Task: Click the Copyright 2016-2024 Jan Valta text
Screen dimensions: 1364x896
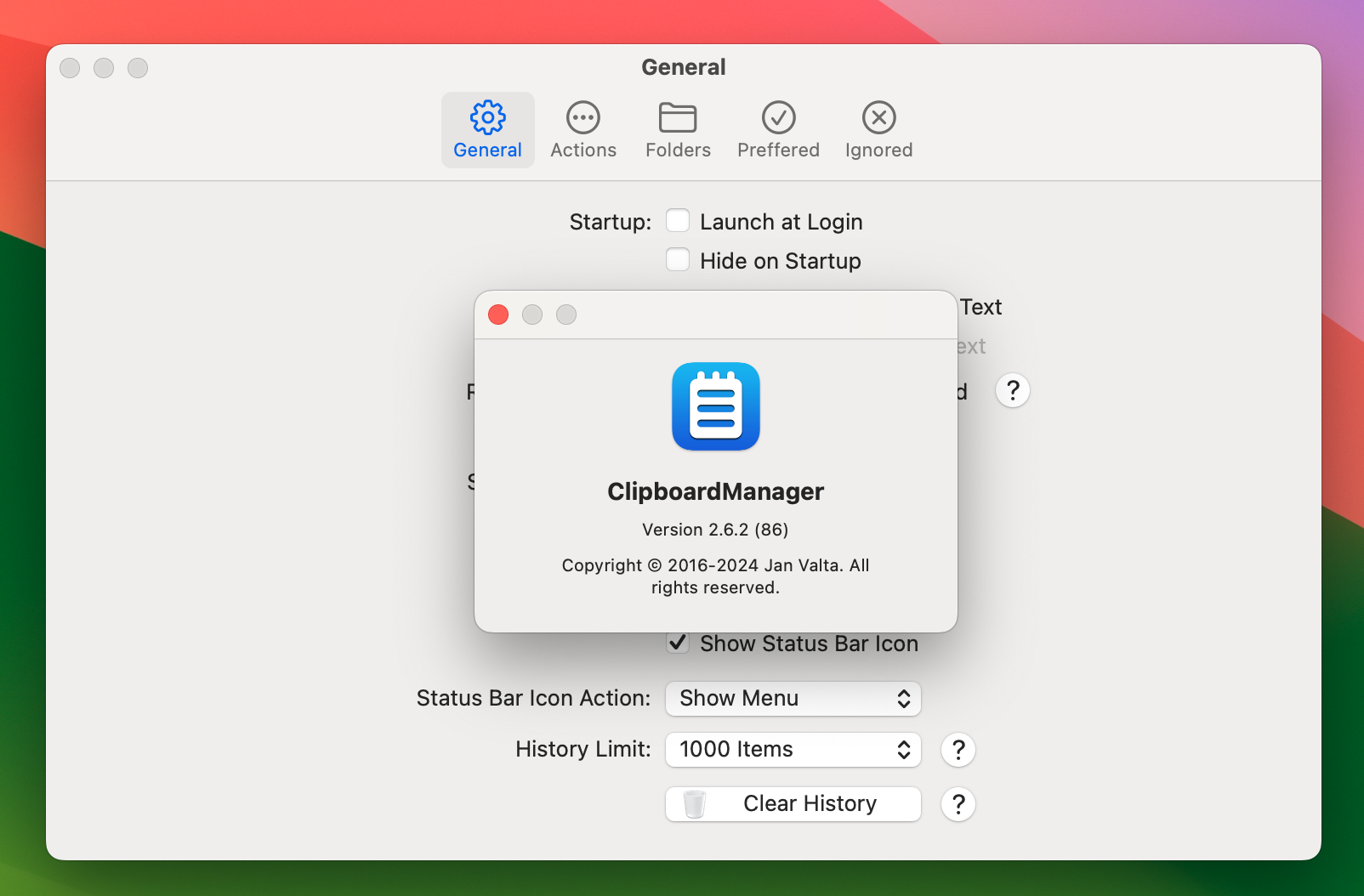Action: [x=715, y=576]
